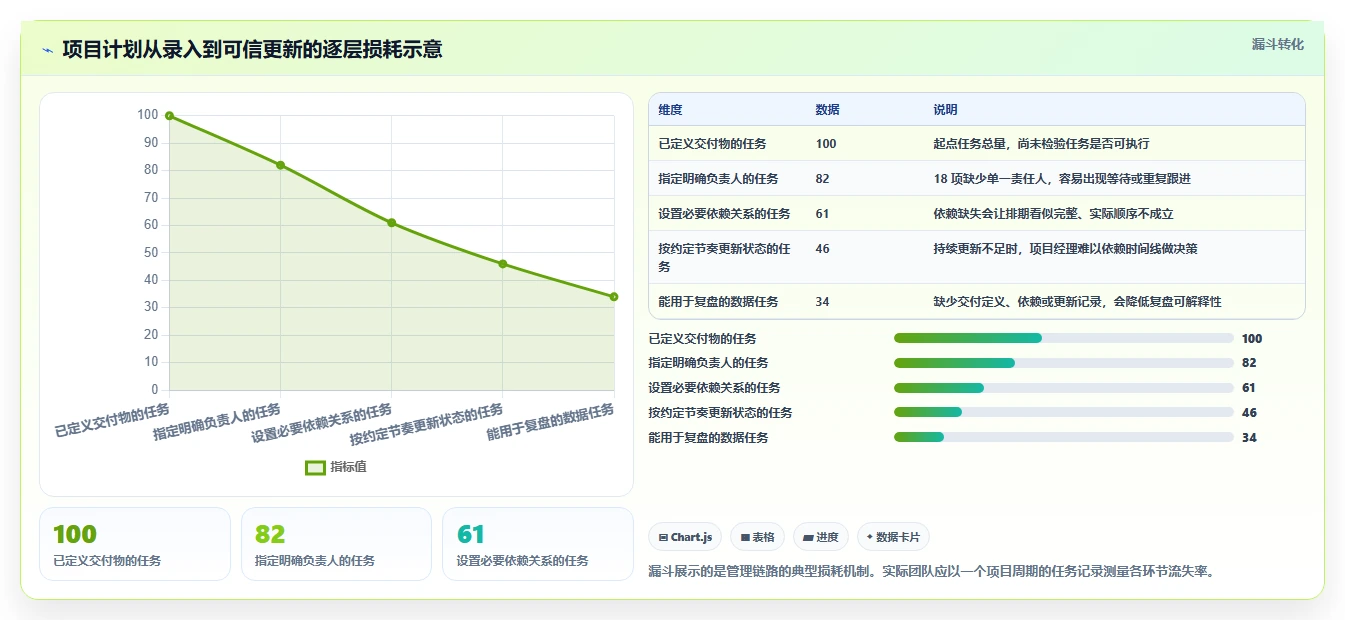Viewport: 1345px width, 620px height.
Task: Click the table data value 46
Action: click(x=822, y=249)
